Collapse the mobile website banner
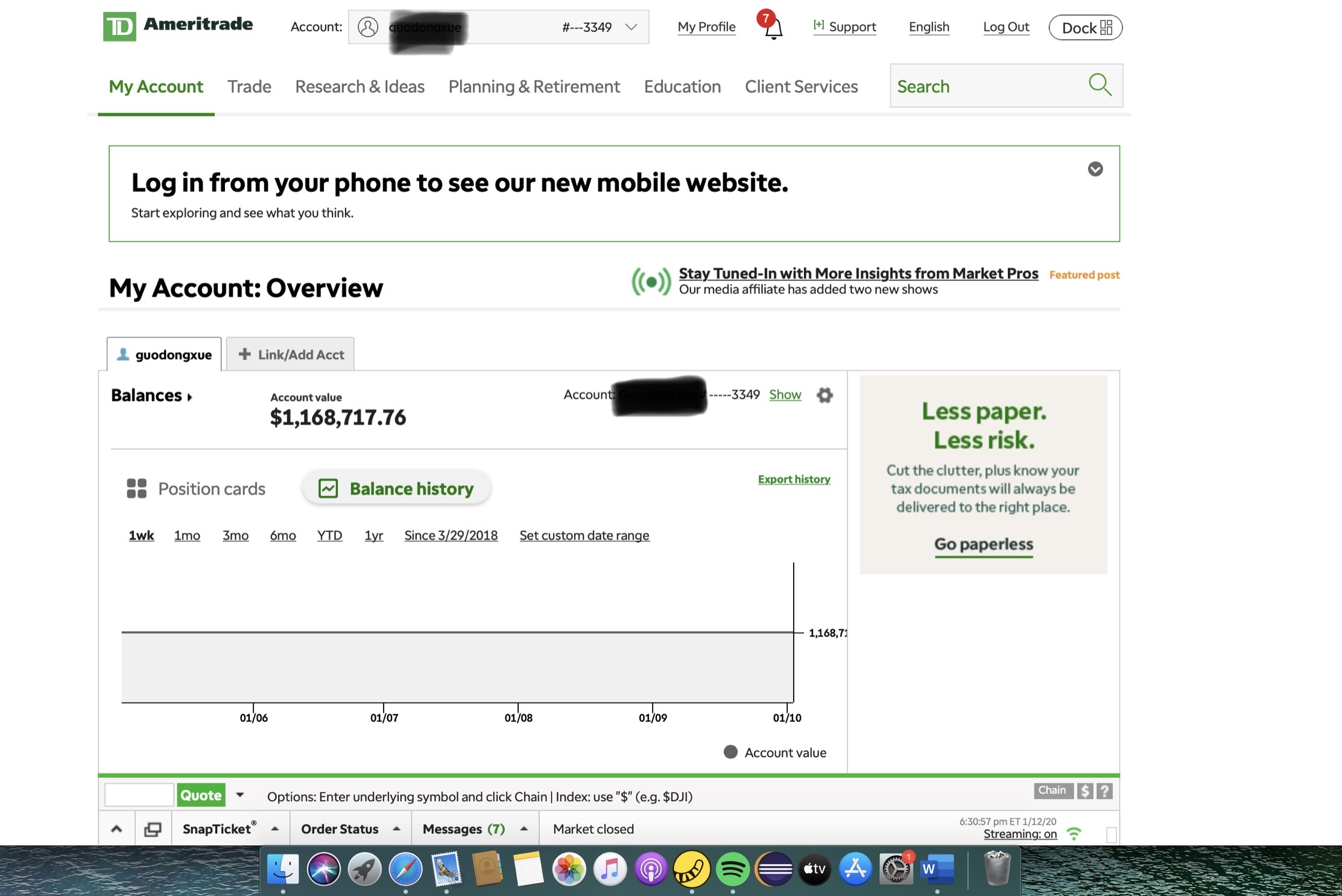 (1095, 169)
